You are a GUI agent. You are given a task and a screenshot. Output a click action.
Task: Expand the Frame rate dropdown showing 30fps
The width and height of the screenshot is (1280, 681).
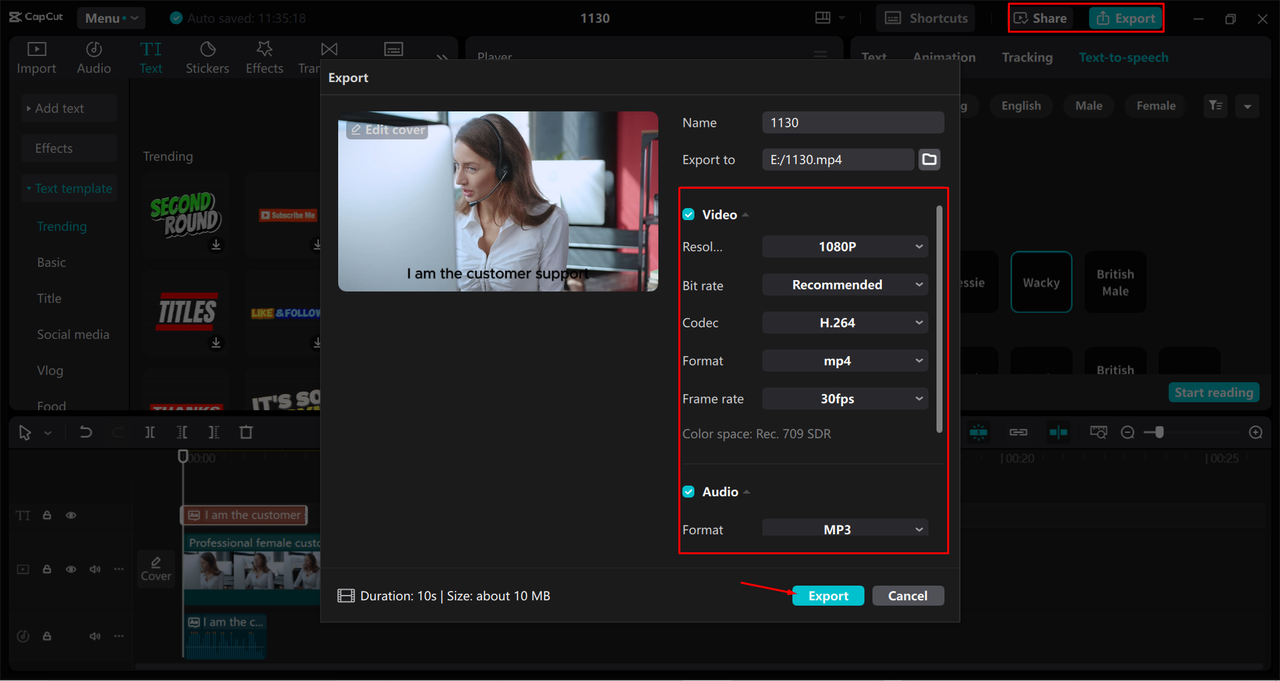845,399
